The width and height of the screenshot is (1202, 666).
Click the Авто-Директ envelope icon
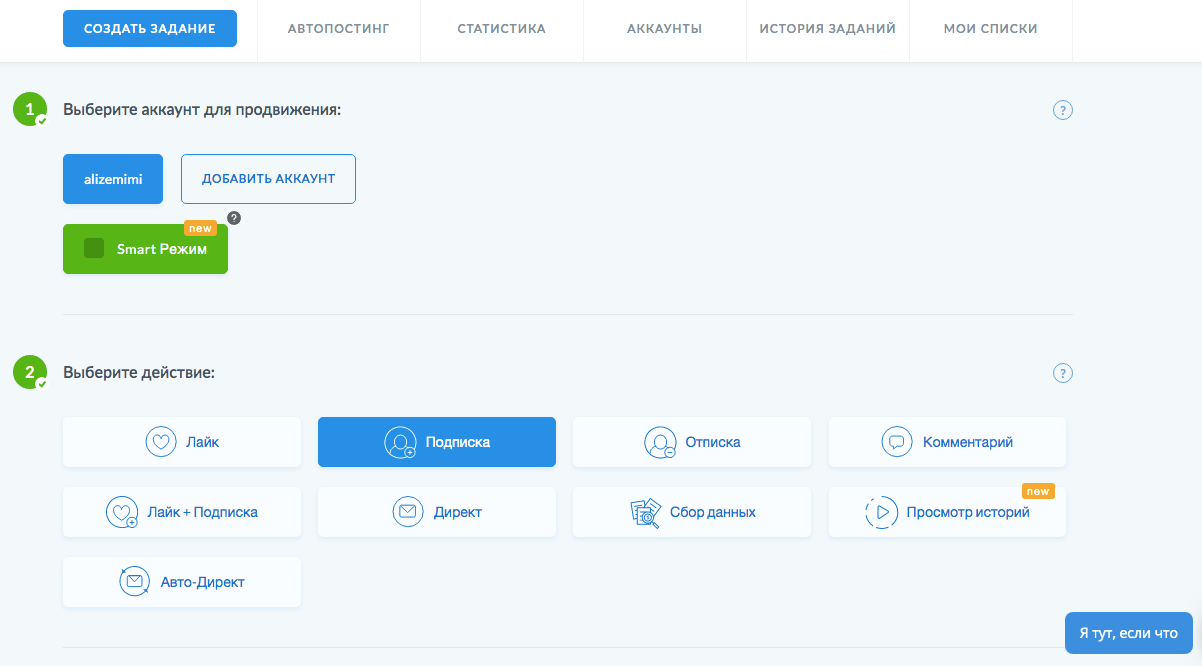134,582
